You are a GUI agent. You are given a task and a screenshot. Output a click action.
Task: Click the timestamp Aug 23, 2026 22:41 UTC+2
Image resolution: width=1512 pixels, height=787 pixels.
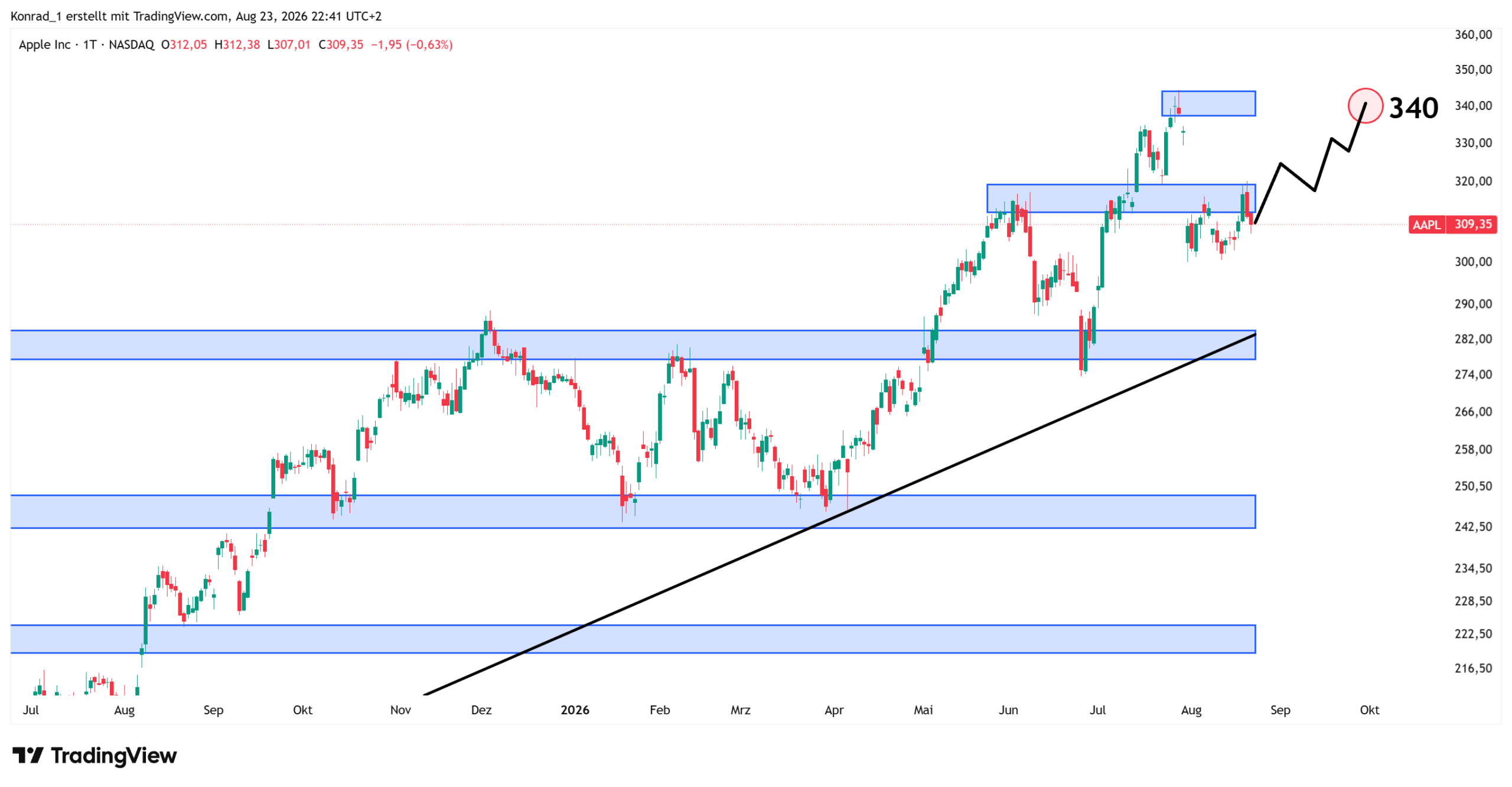pos(309,16)
